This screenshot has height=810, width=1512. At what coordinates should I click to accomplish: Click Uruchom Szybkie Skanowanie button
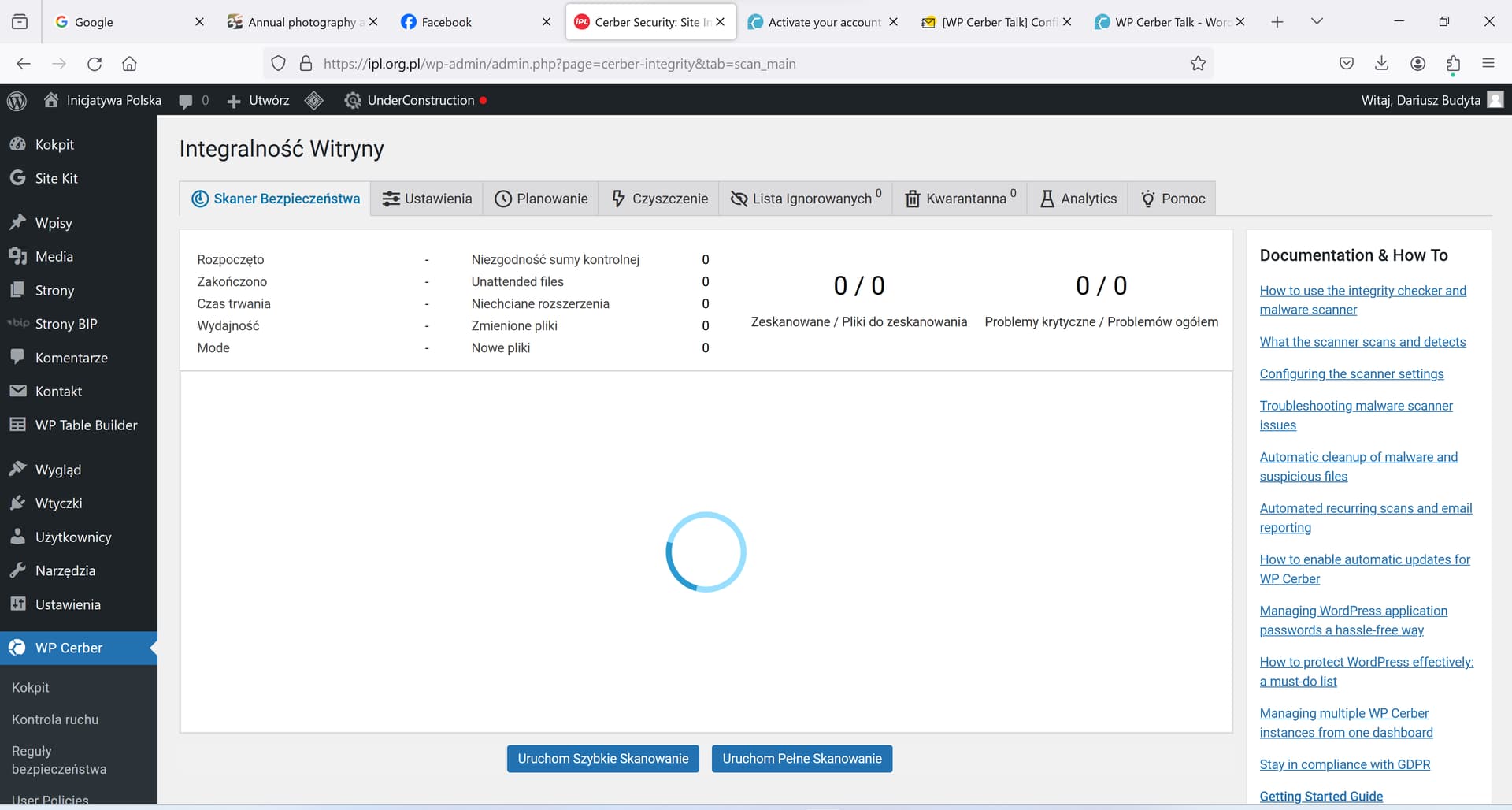click(x=602, y=759)
